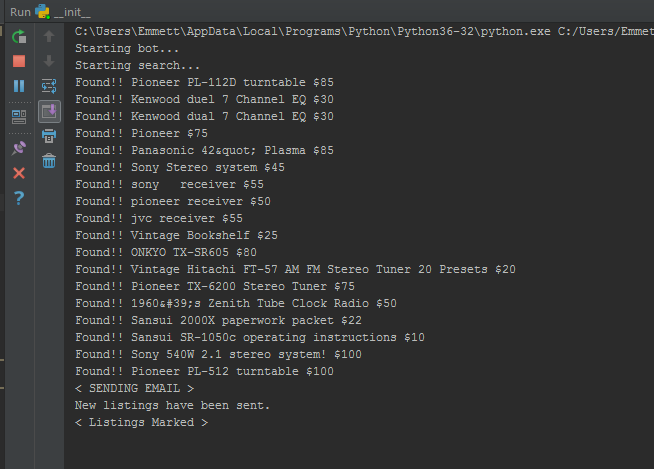Click the Up the Stack Trace arrow

tap(49, 37)
